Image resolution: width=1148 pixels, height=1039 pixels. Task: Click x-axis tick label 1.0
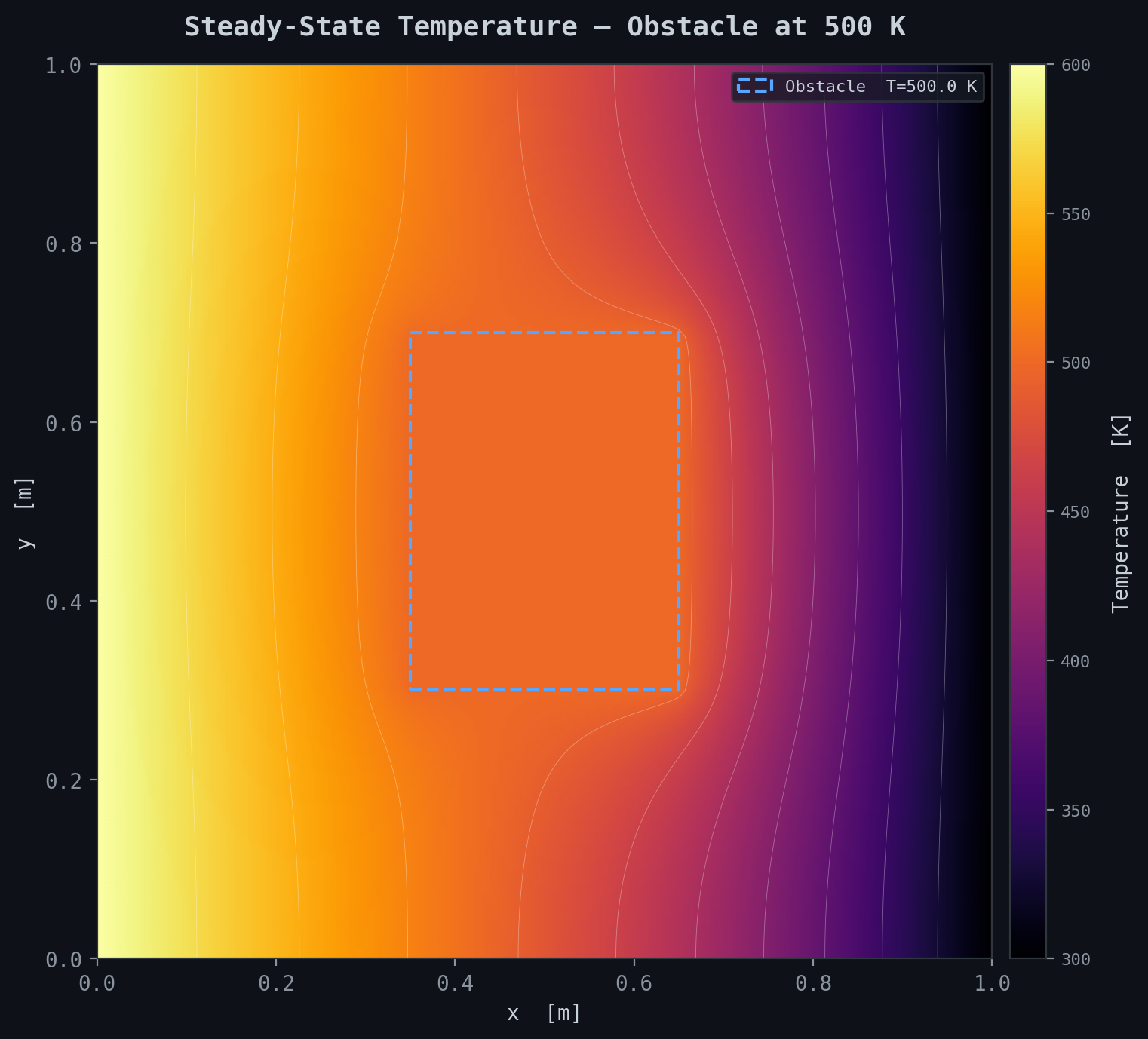992,983
